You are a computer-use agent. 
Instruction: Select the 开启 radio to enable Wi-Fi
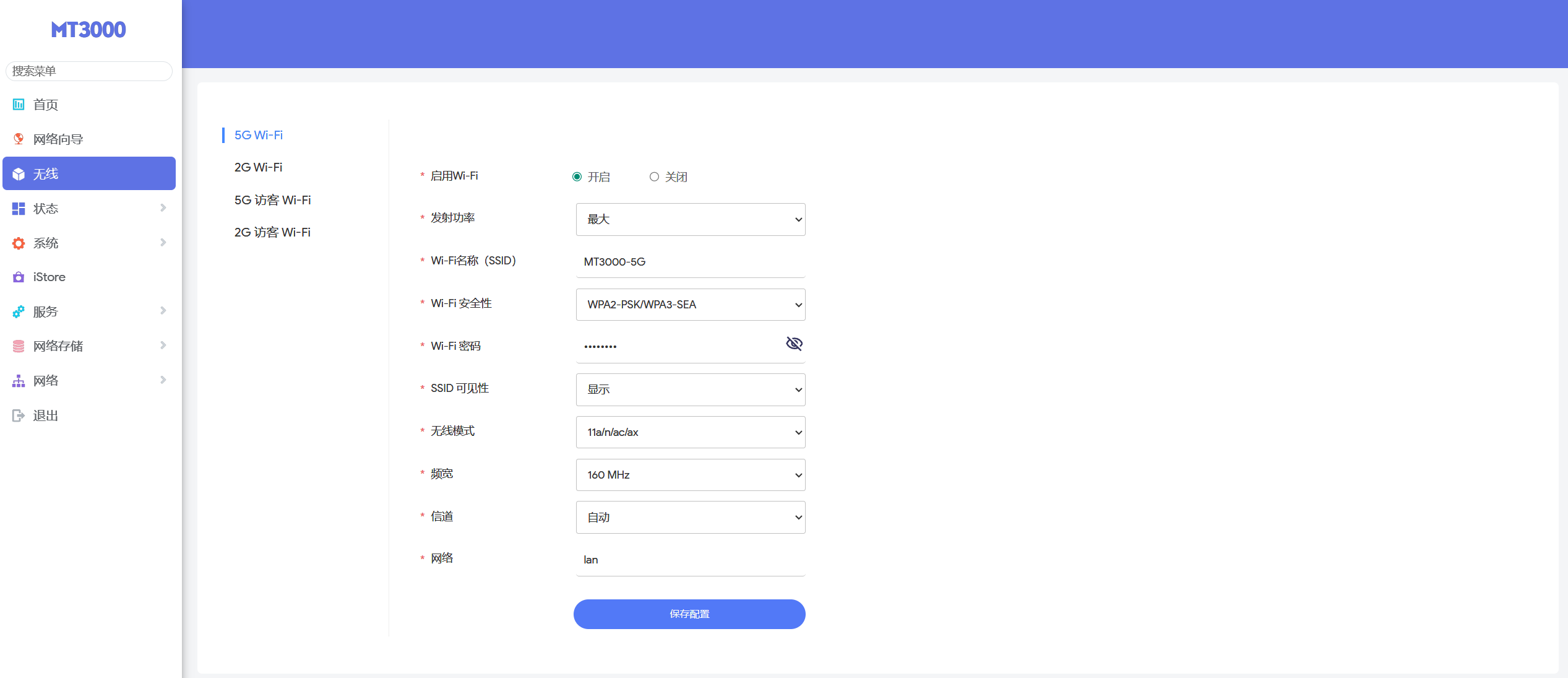577,177
